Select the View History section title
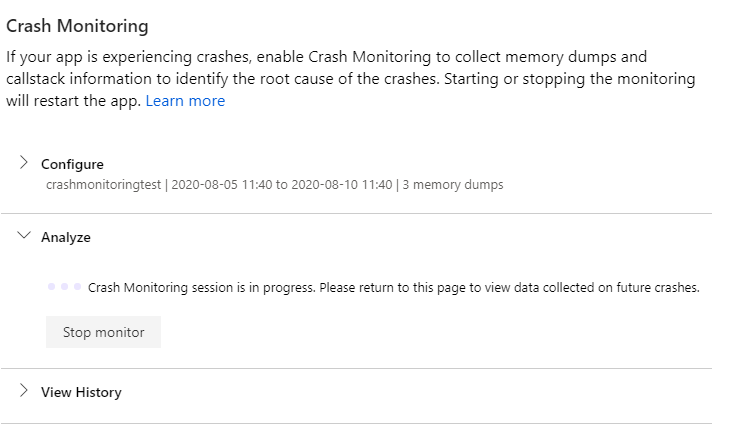The width and height of the screenshot is (740, 430). [x=81, y=392]
